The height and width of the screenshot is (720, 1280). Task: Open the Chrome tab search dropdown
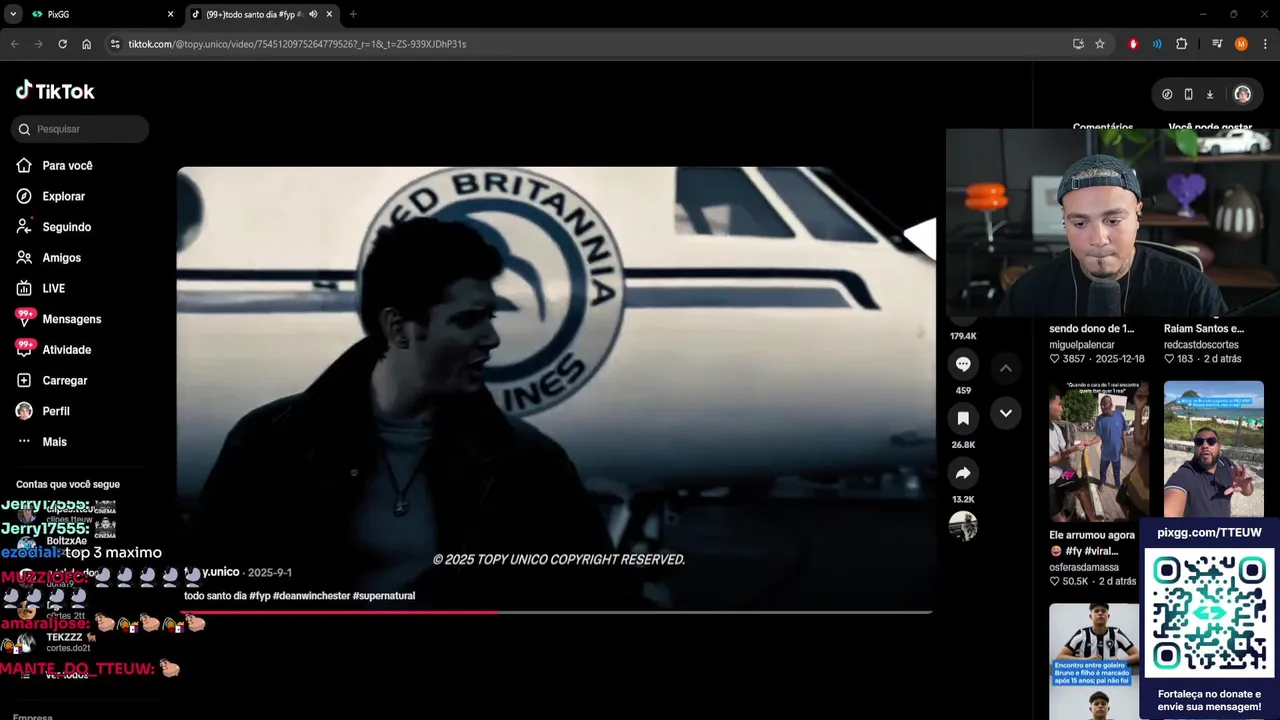coord(13,14)
